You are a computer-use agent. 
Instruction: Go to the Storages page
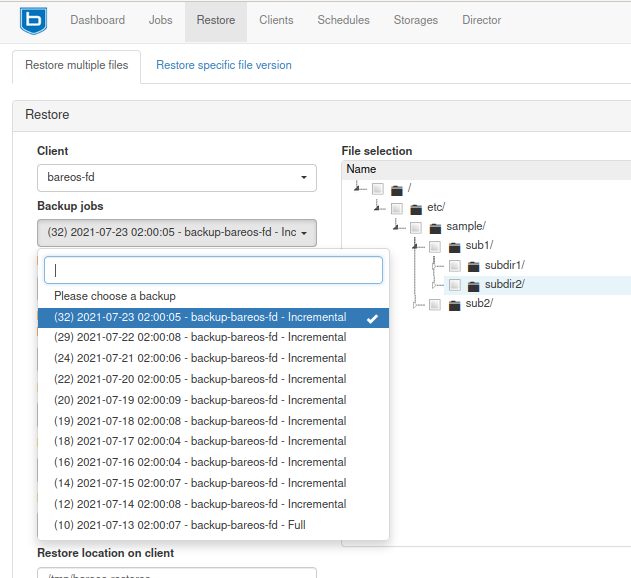pyautogui.click(x=415, y=20)
